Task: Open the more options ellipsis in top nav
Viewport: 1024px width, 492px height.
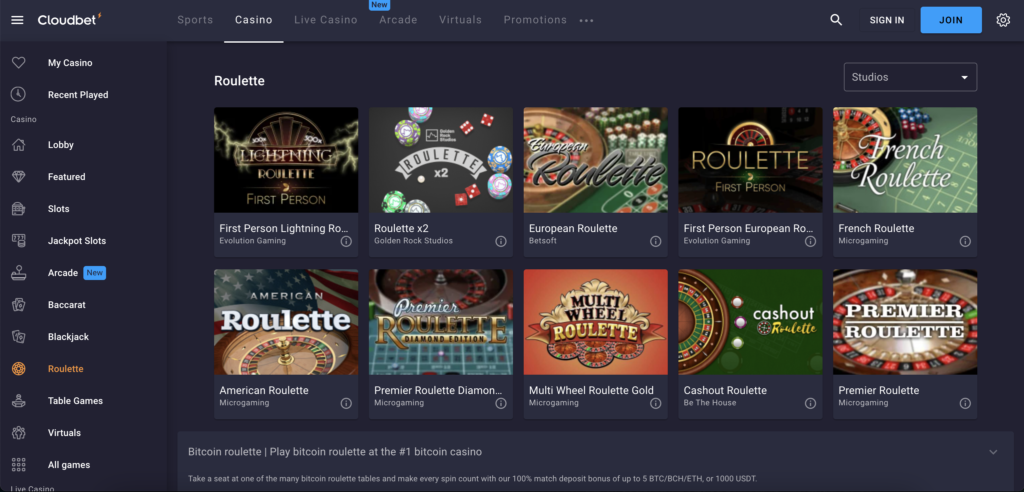Action: tap(586, 20)
